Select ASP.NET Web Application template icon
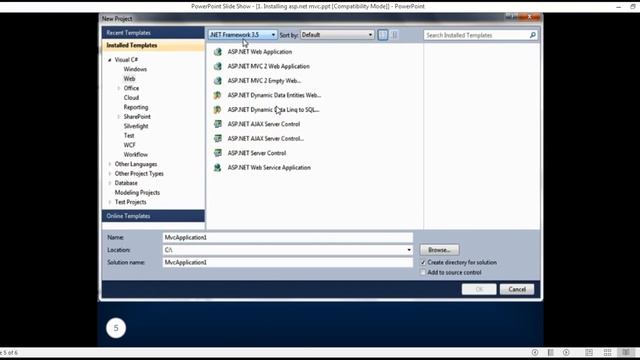 [218, 52]
